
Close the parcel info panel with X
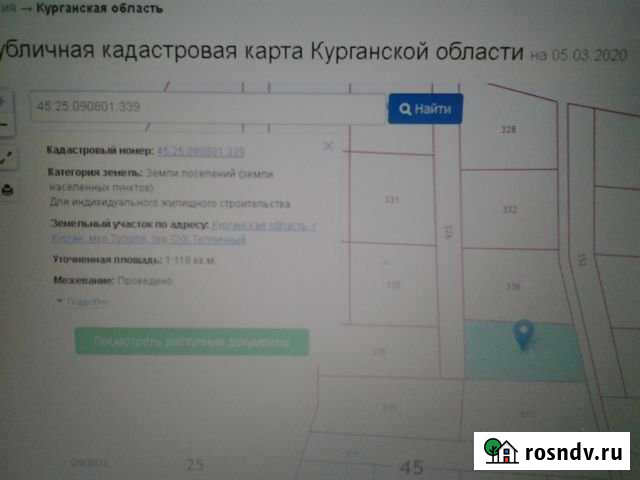pyautogui.click(x=329, y=146)
